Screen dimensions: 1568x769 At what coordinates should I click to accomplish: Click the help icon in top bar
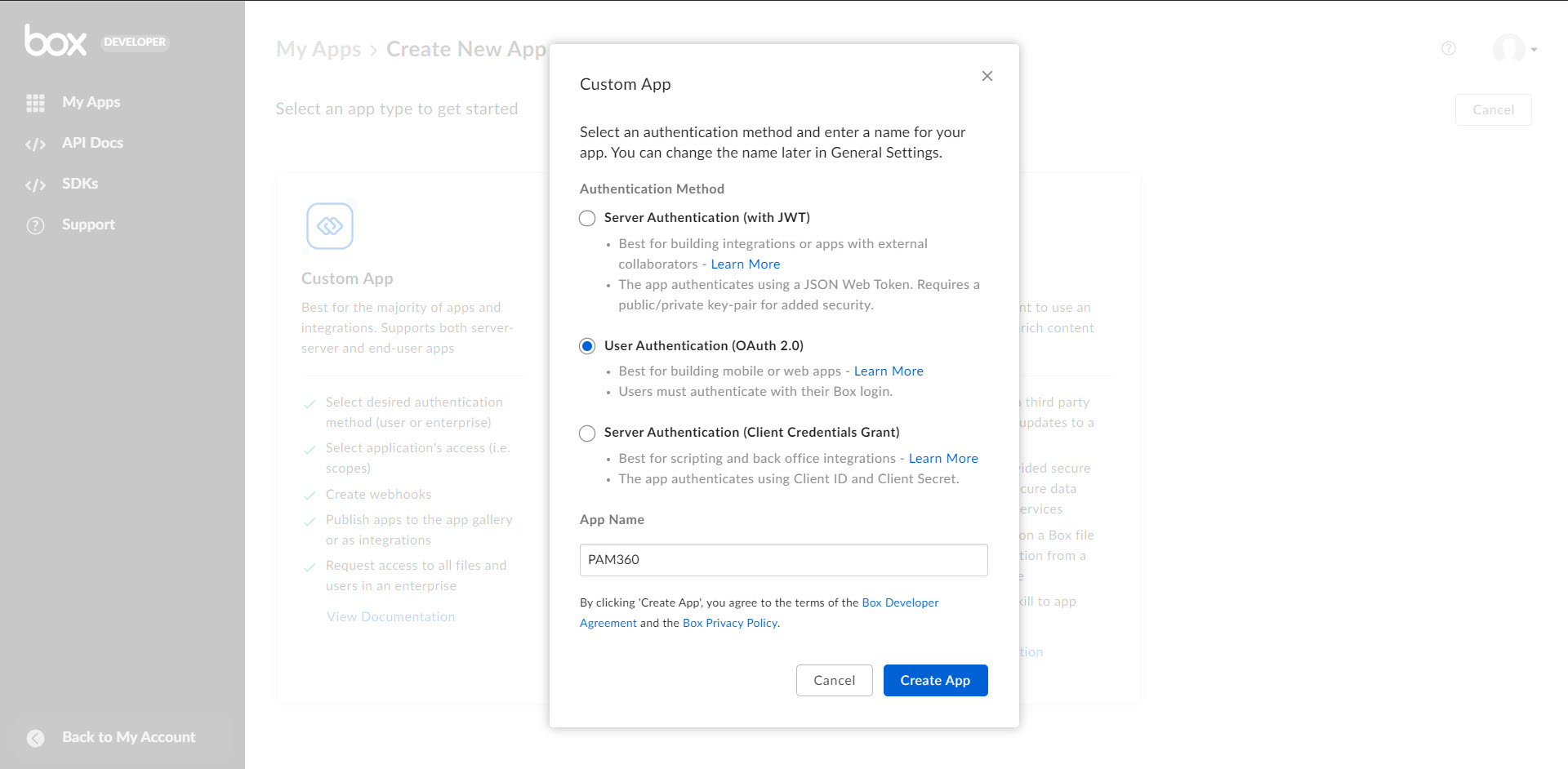click(x=1449, y=48)
